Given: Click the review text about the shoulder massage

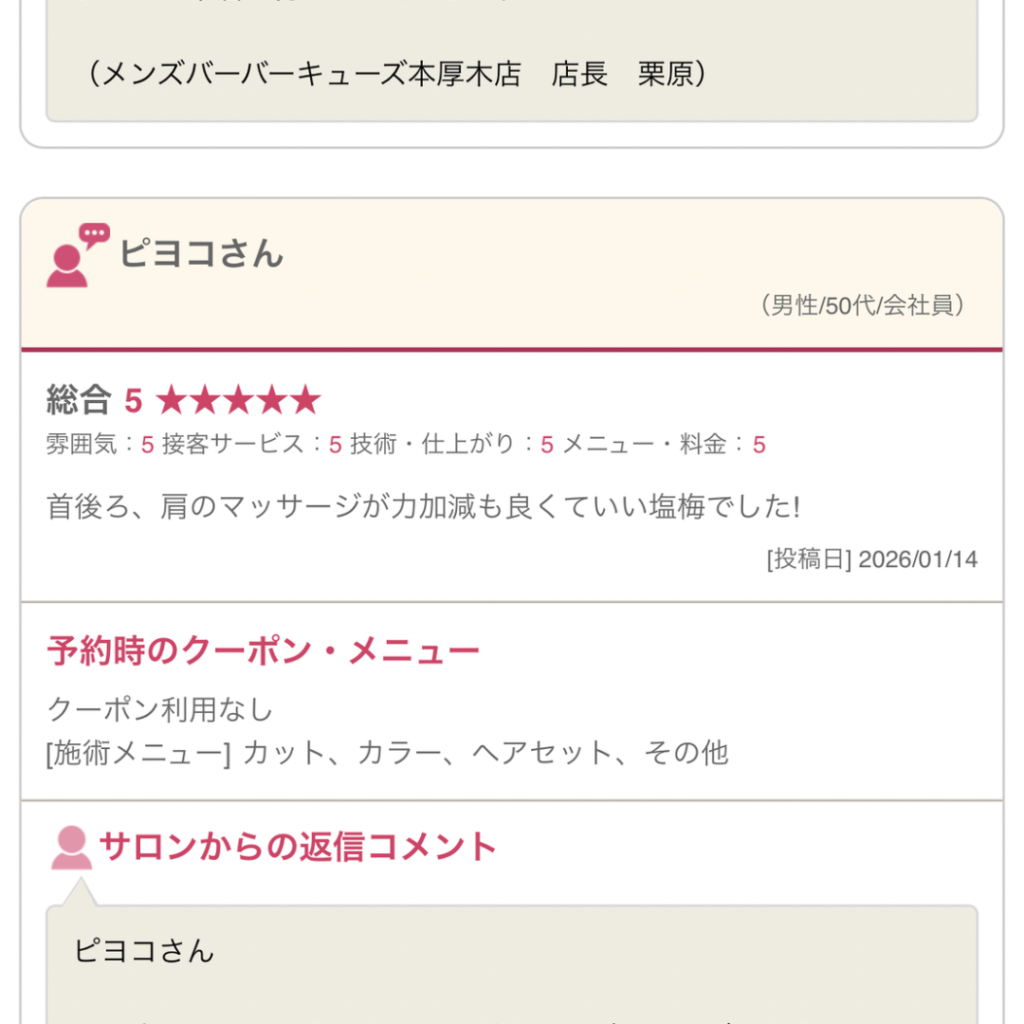Looking at the screenshot, I should pyautogui.click(x=423, y=506).
